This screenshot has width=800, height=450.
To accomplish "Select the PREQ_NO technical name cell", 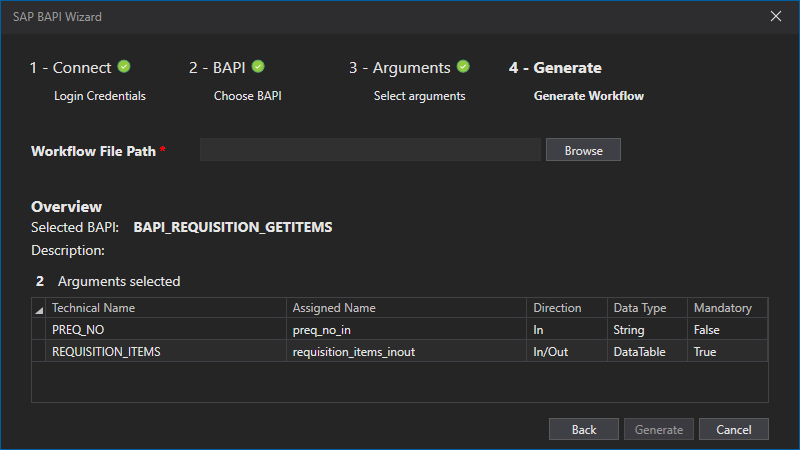I will [x=166, y=330].
